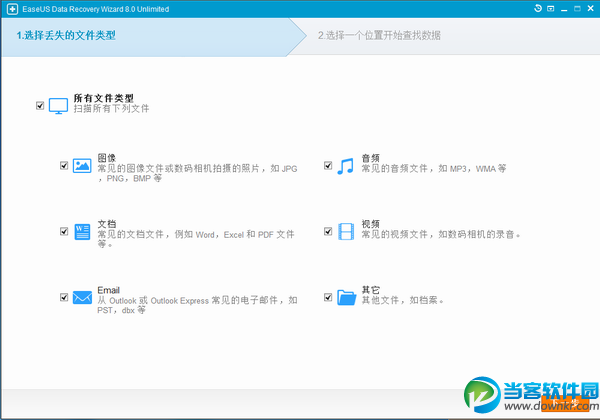Click the 其他文件，如档案 description
The height and width of the screenshot is (420, 600).
403,300
